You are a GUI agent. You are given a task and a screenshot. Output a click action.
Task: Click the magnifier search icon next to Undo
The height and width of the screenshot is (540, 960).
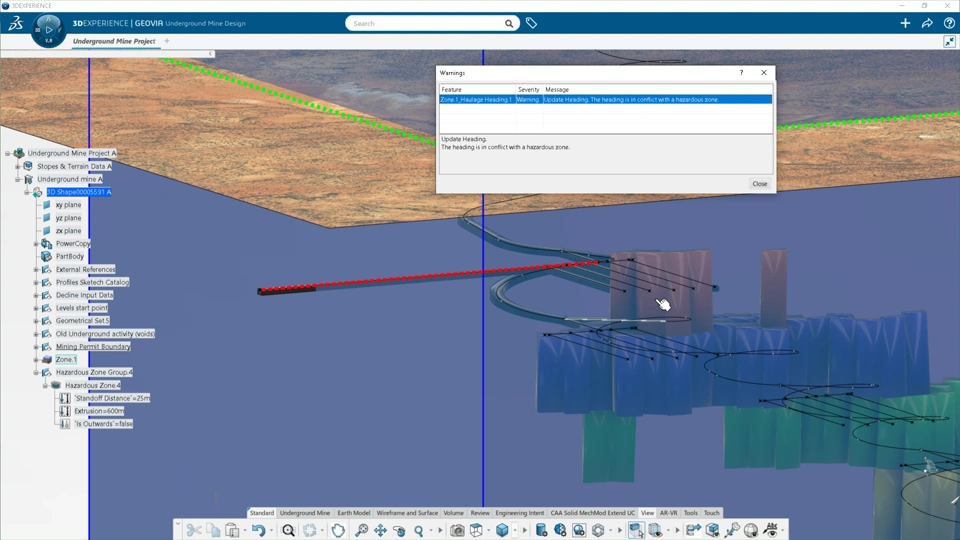(x=288, y=530)
